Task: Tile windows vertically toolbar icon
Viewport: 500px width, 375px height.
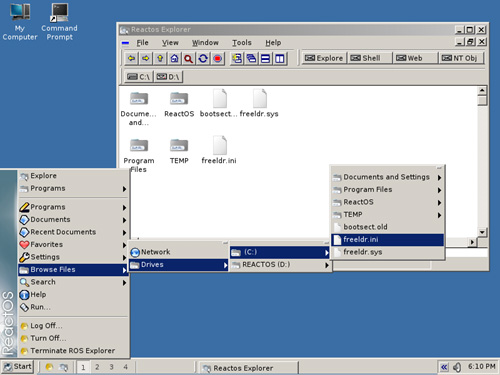Action: pyautogui.click(x=280, y=59)
